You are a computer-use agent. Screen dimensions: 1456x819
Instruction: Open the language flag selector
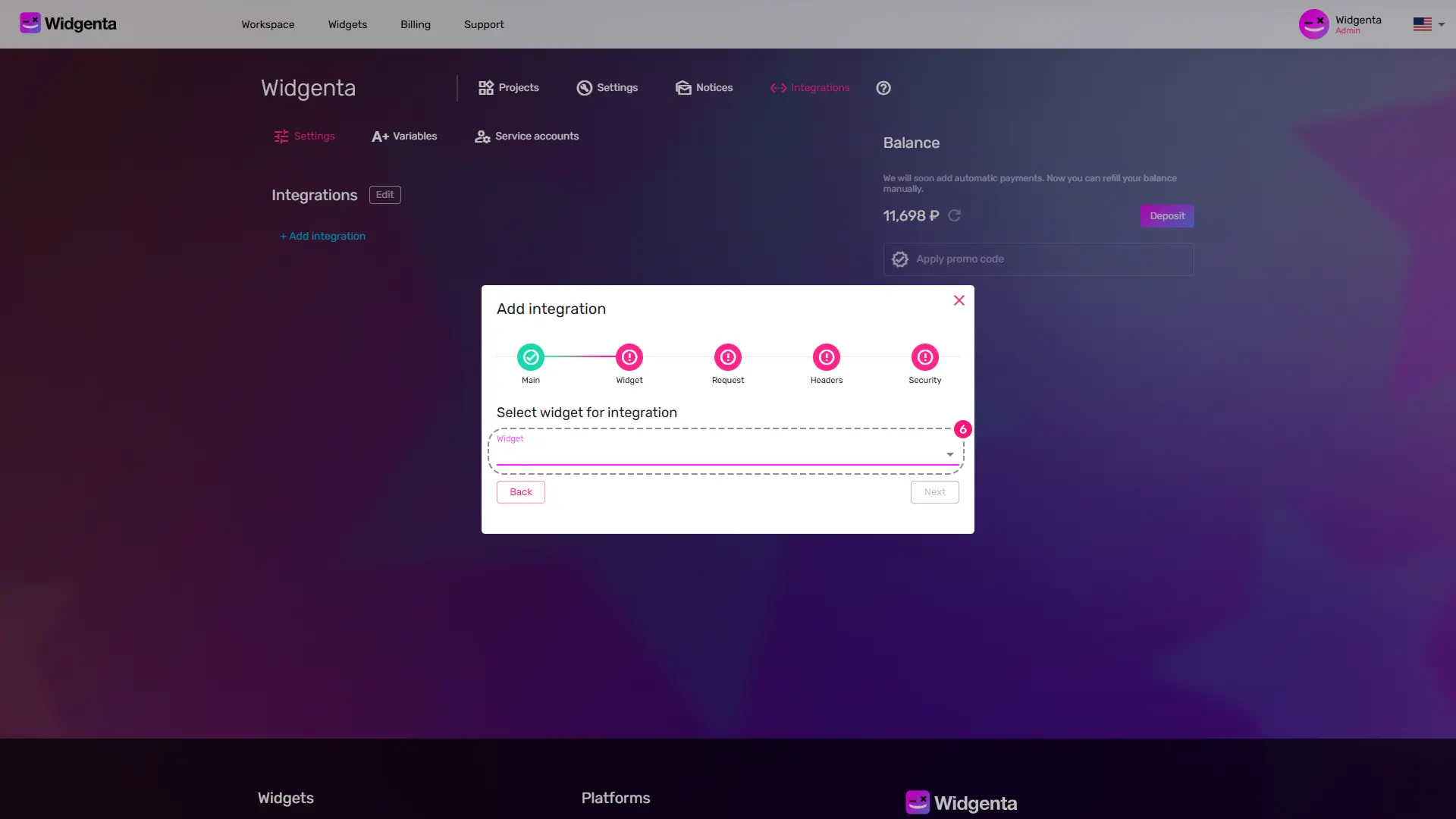[1424, 24]
